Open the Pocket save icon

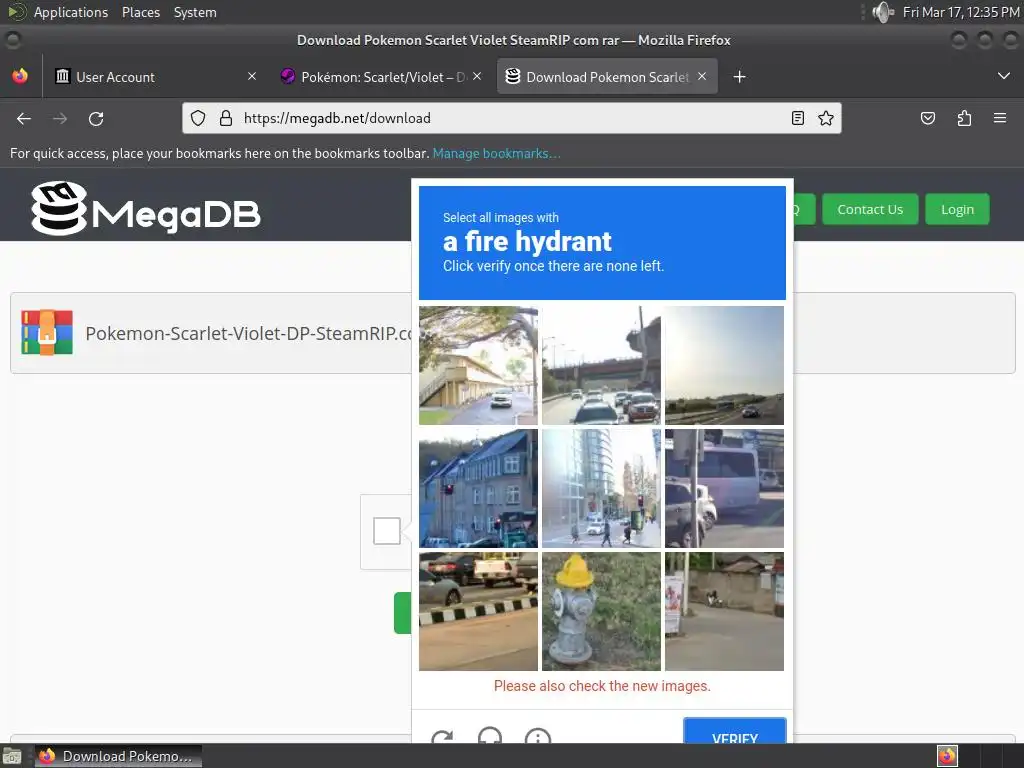(927, 118)
